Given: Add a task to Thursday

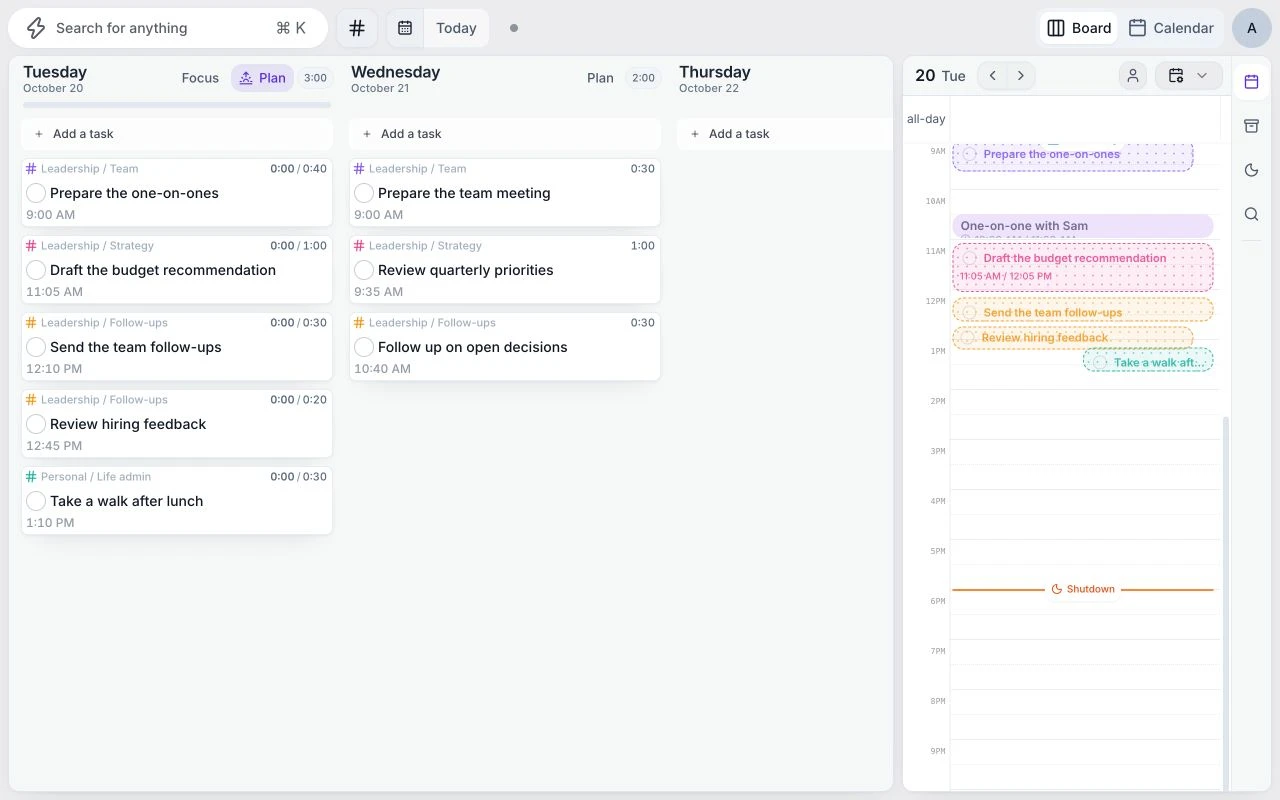Looking at the screenshot, I should click(784, 134).
